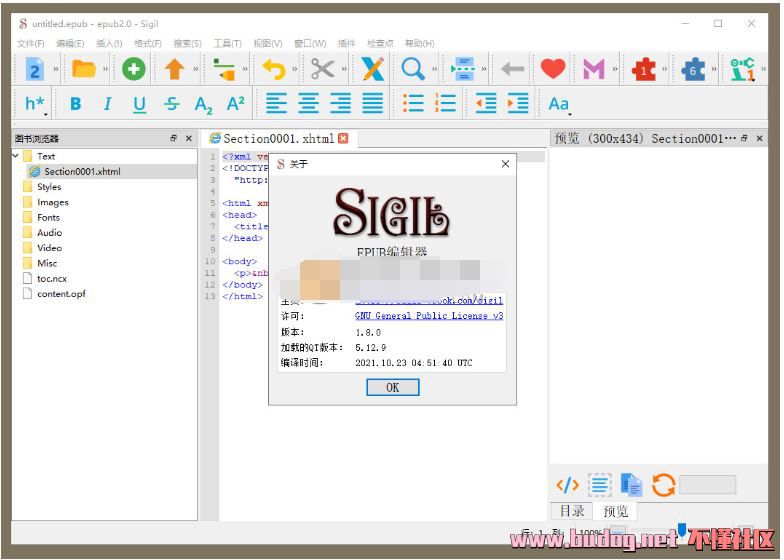The image size is (784, 560).
Task: Apply strikethrough formatting
Action: [172, 104]
